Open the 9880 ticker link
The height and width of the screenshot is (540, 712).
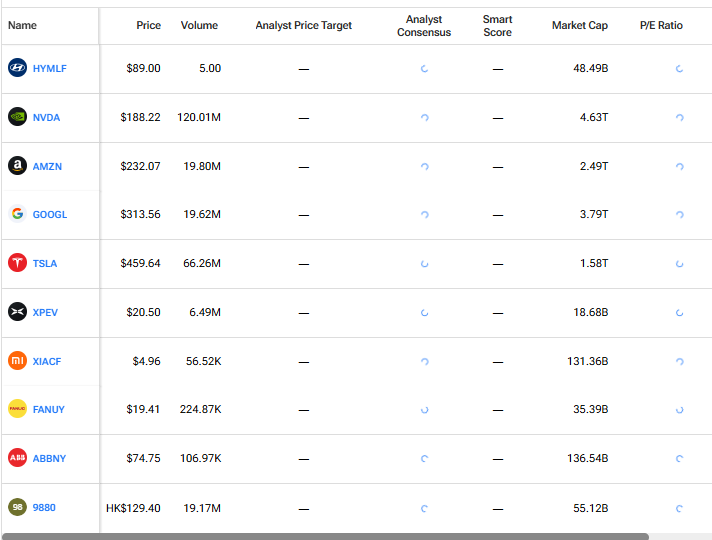pyautogui.click(x=44, y=508)
